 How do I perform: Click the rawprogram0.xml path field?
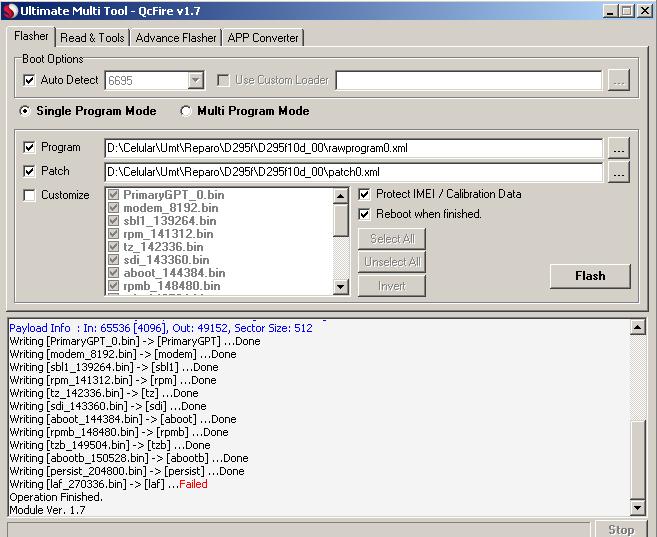point(354,148)
